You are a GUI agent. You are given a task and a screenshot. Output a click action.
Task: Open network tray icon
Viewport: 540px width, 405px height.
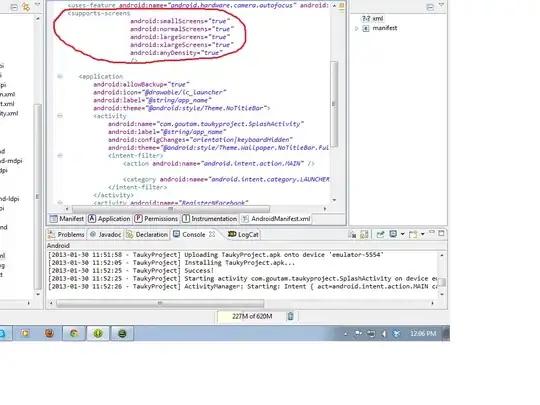[371, 334]
